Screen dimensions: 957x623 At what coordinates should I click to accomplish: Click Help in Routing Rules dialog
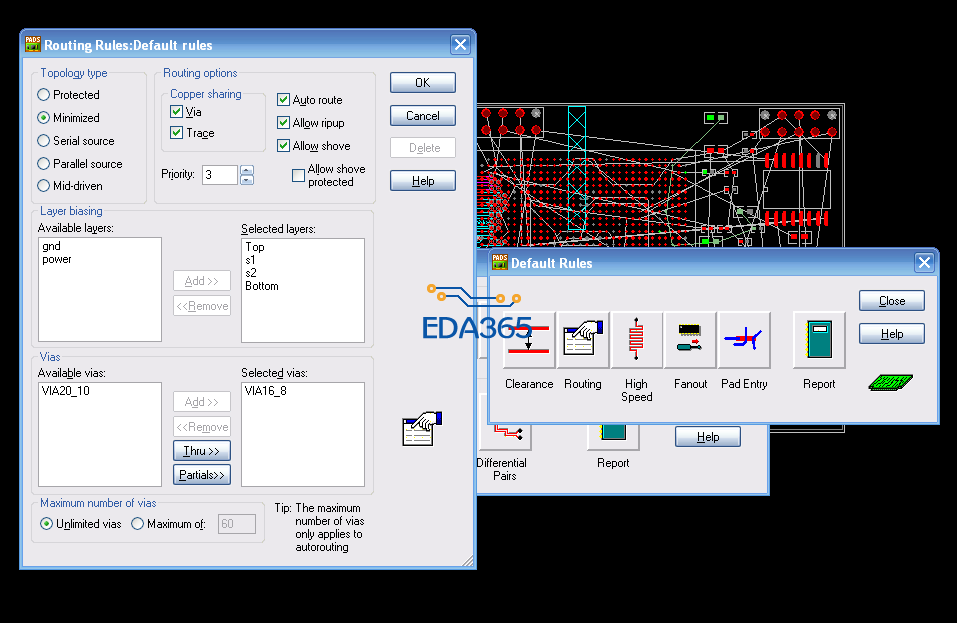(423, 181)
